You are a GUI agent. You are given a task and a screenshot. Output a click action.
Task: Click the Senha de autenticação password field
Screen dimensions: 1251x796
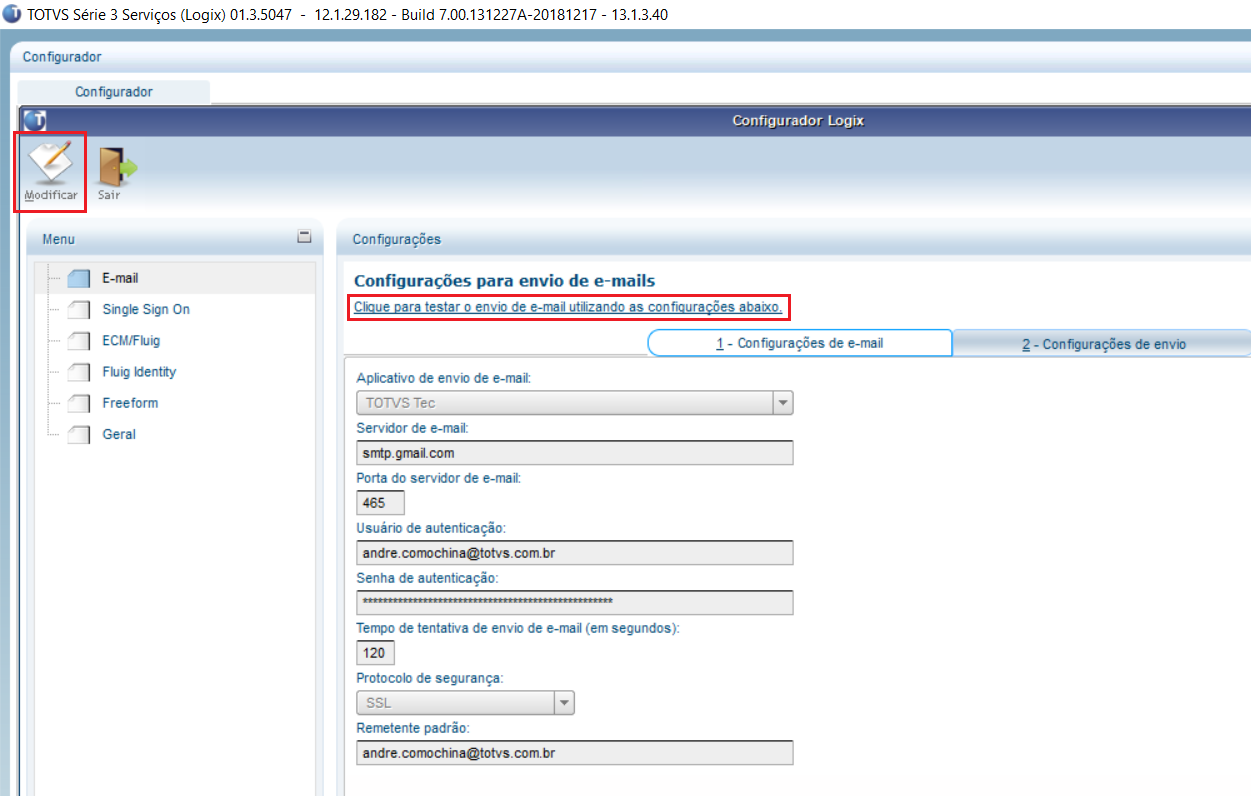pos(575,602)
